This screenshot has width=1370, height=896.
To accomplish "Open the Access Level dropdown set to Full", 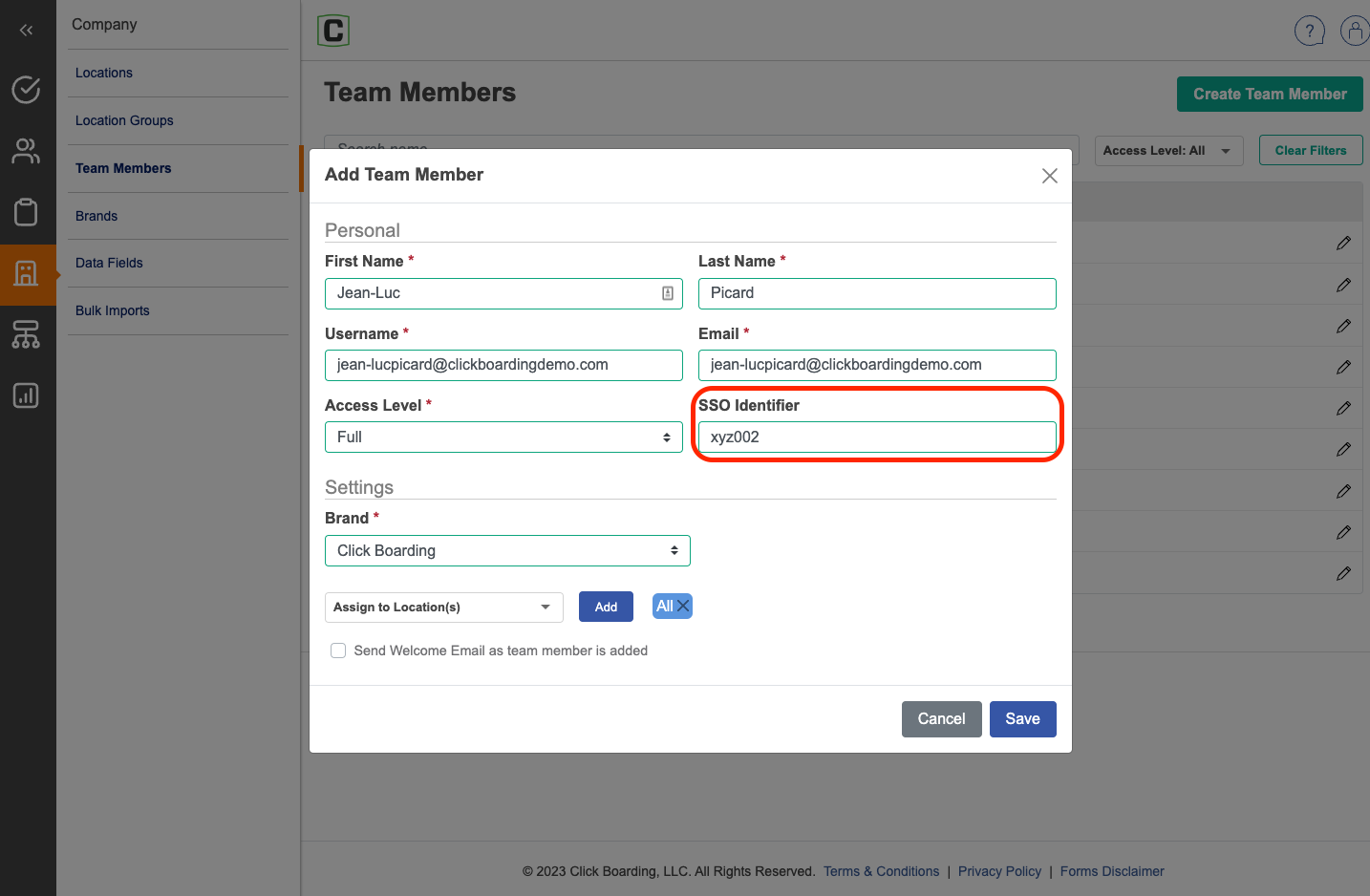I will click(x=503, y=437).
